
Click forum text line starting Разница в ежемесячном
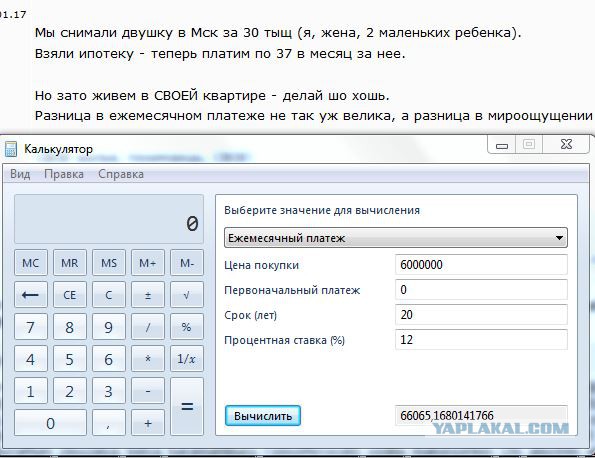pyautogui.click(x=314, y=115)
